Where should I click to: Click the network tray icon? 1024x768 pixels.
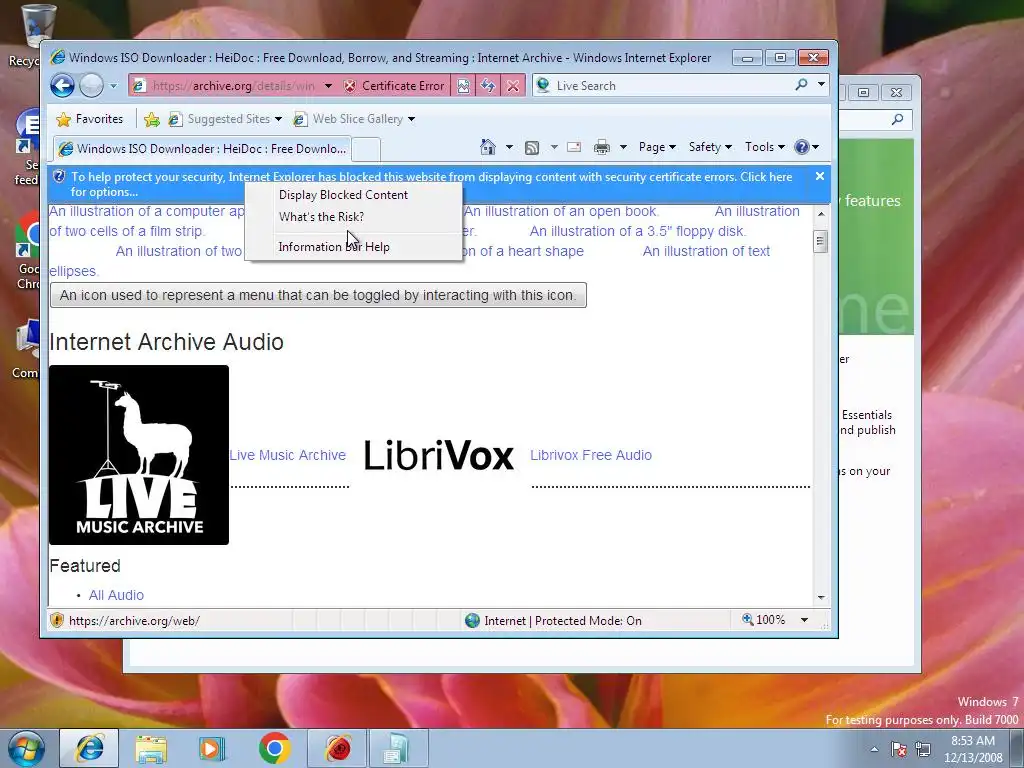point(923,749)
